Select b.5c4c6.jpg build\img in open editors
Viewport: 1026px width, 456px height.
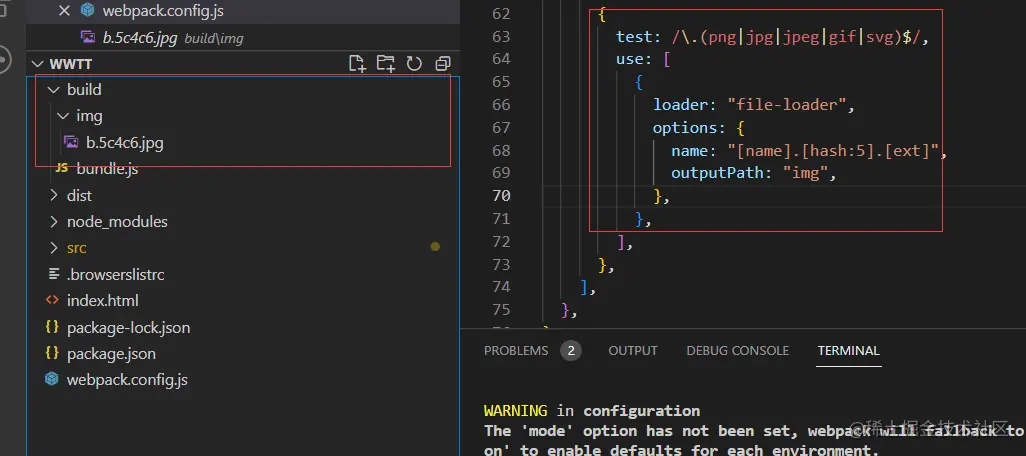[173, 38]
